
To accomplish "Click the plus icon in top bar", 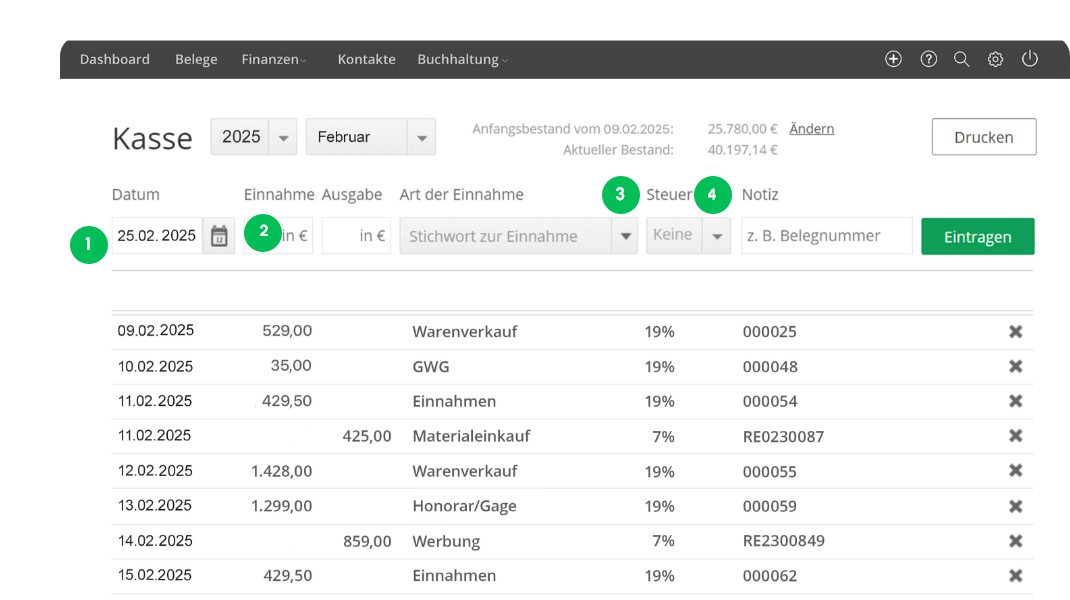I will point(893,59).
